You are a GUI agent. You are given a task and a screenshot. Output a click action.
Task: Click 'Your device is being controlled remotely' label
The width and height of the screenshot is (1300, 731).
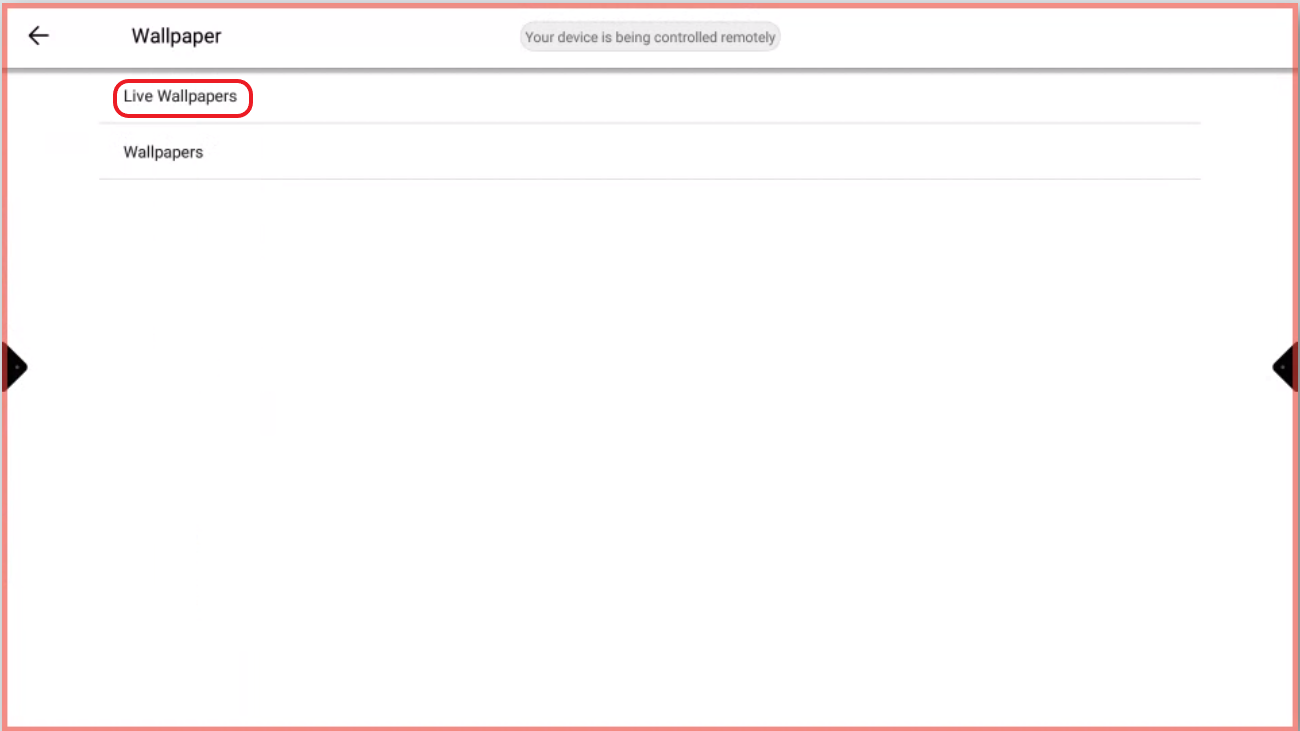click(x=650, y=37)
